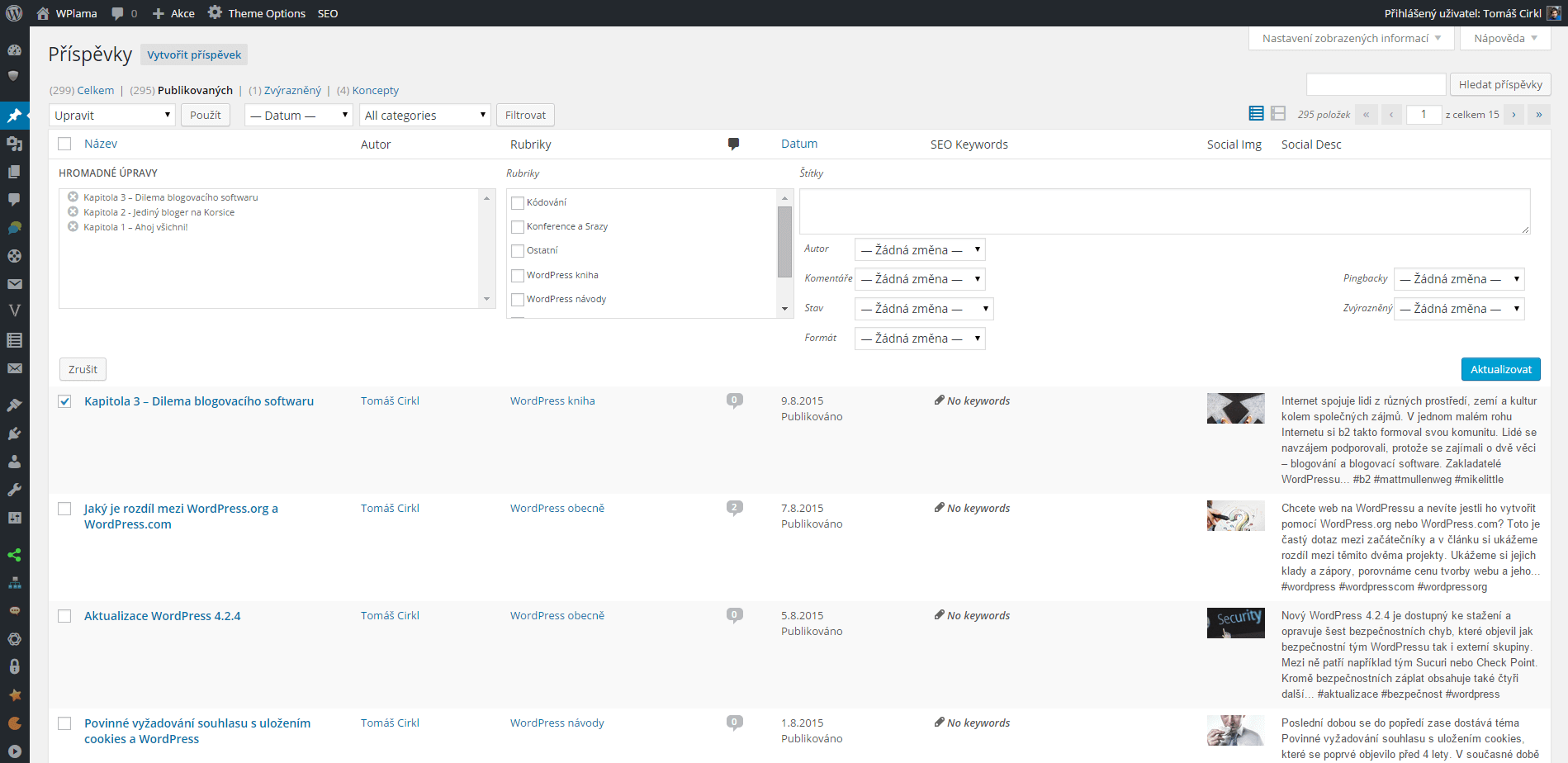Image resolution: width=1568 pixels, height=763 pixels.
Task: Click the Vytvořit příspěvek button
Action: [x=194, y=54]
